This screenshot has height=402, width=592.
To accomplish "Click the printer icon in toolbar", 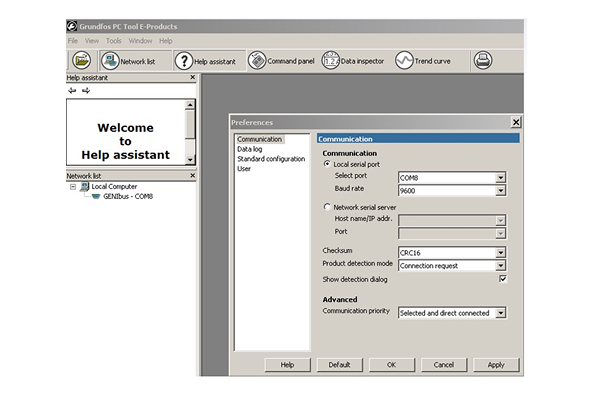I will (x=483, y=60).
